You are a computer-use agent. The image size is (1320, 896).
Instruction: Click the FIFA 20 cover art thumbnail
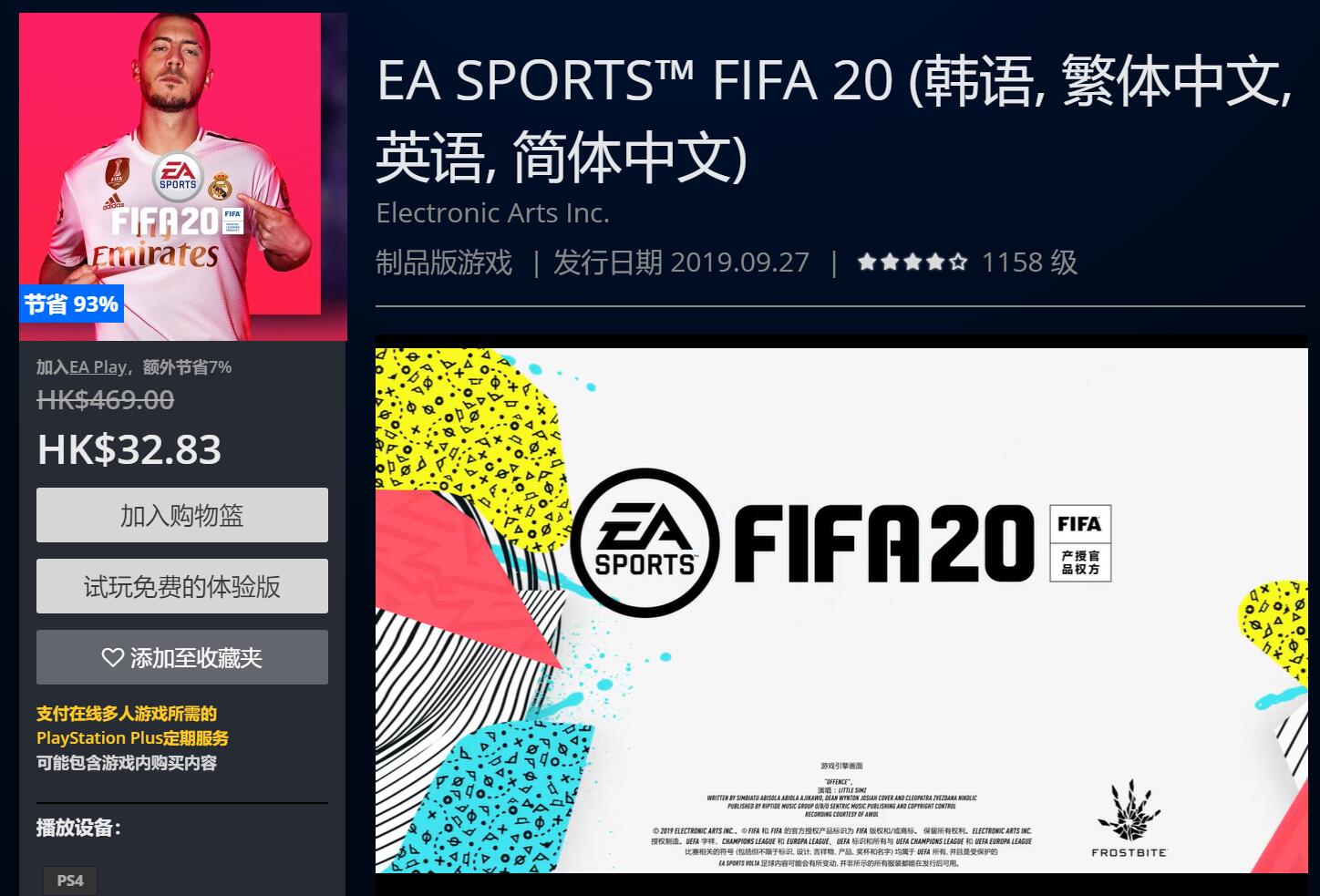tap(183, 177)
